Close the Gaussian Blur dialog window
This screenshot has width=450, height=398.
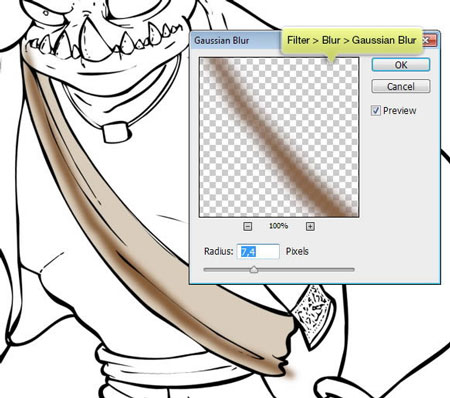(x=429, y=40)
